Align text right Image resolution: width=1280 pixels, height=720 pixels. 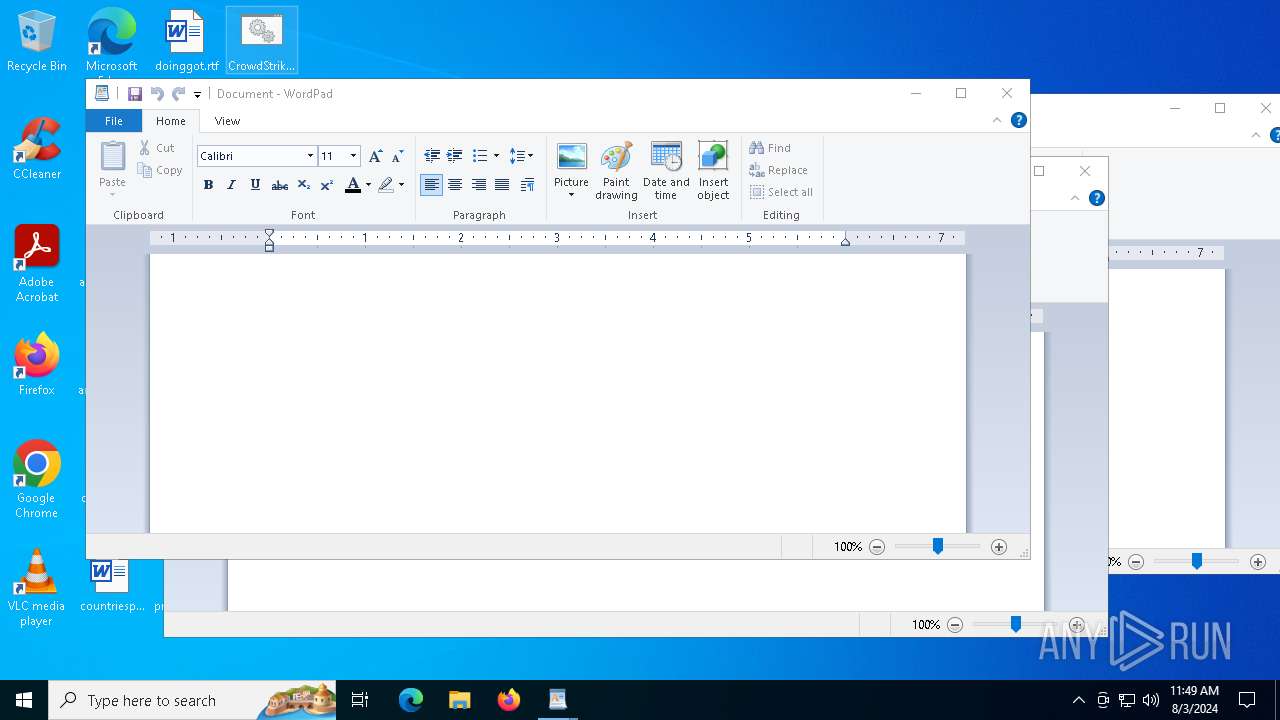479,185
